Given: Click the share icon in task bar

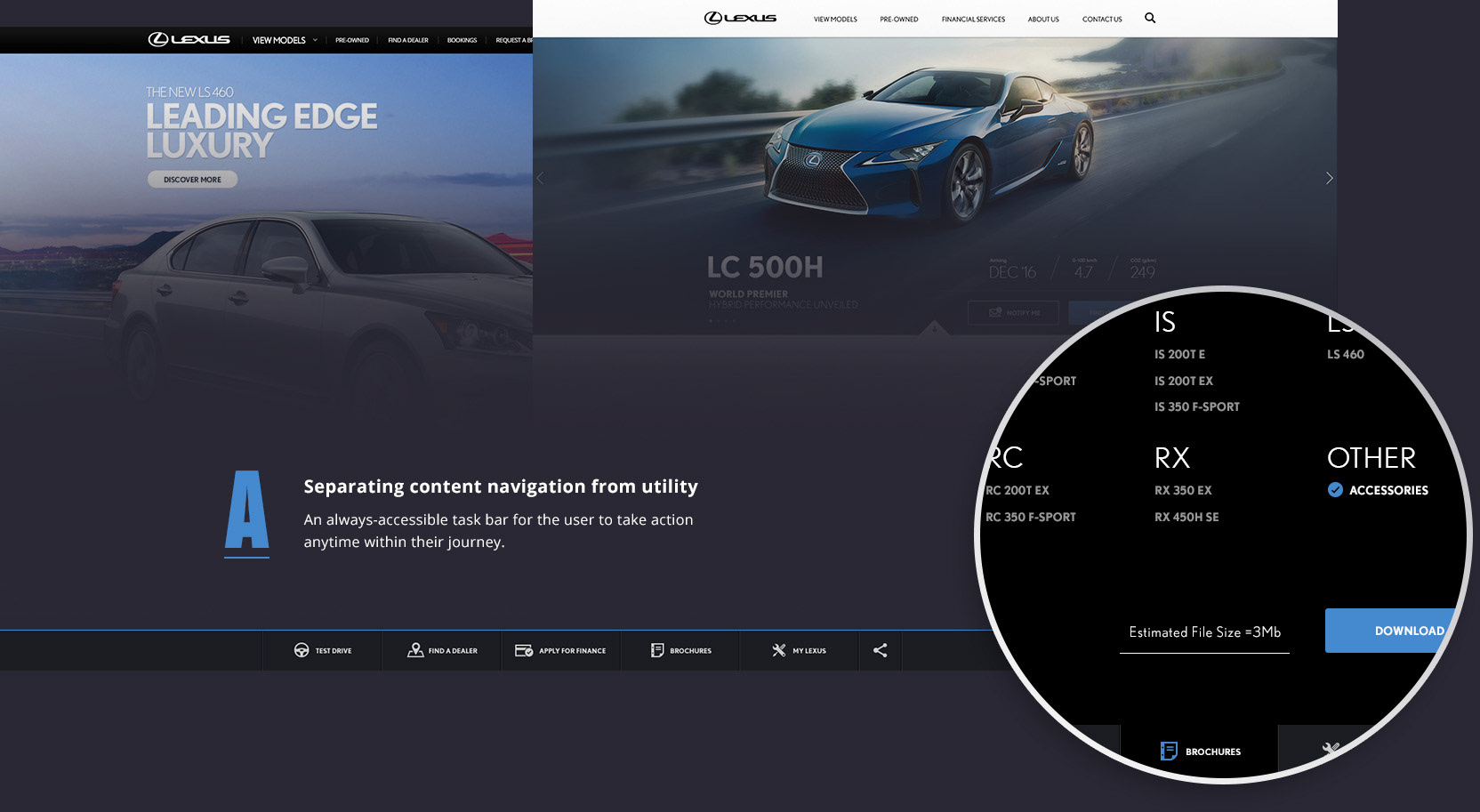Looking at the screenshot, I should (x=881, y=650).
